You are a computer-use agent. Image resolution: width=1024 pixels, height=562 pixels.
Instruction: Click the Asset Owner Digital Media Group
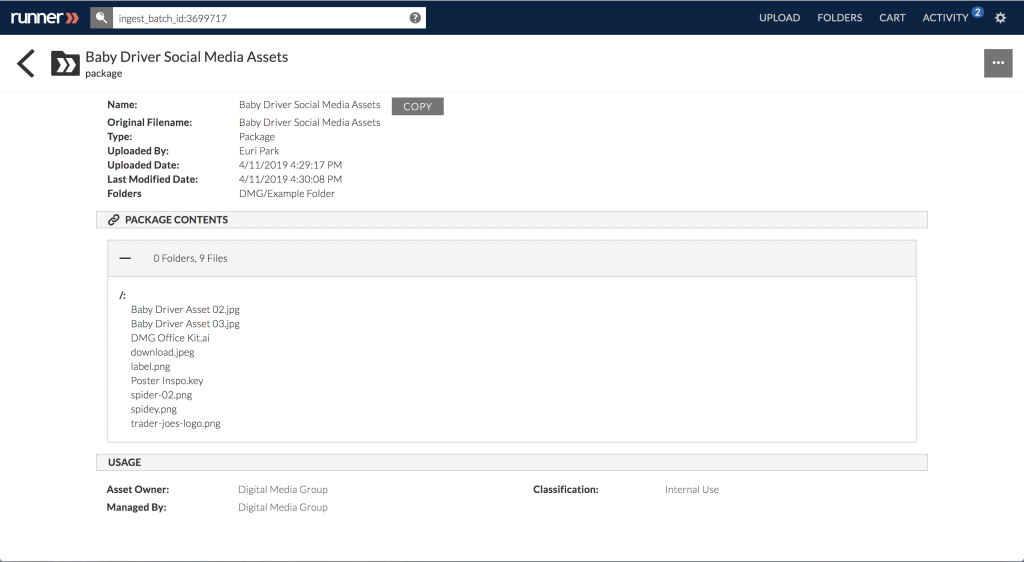283,490
